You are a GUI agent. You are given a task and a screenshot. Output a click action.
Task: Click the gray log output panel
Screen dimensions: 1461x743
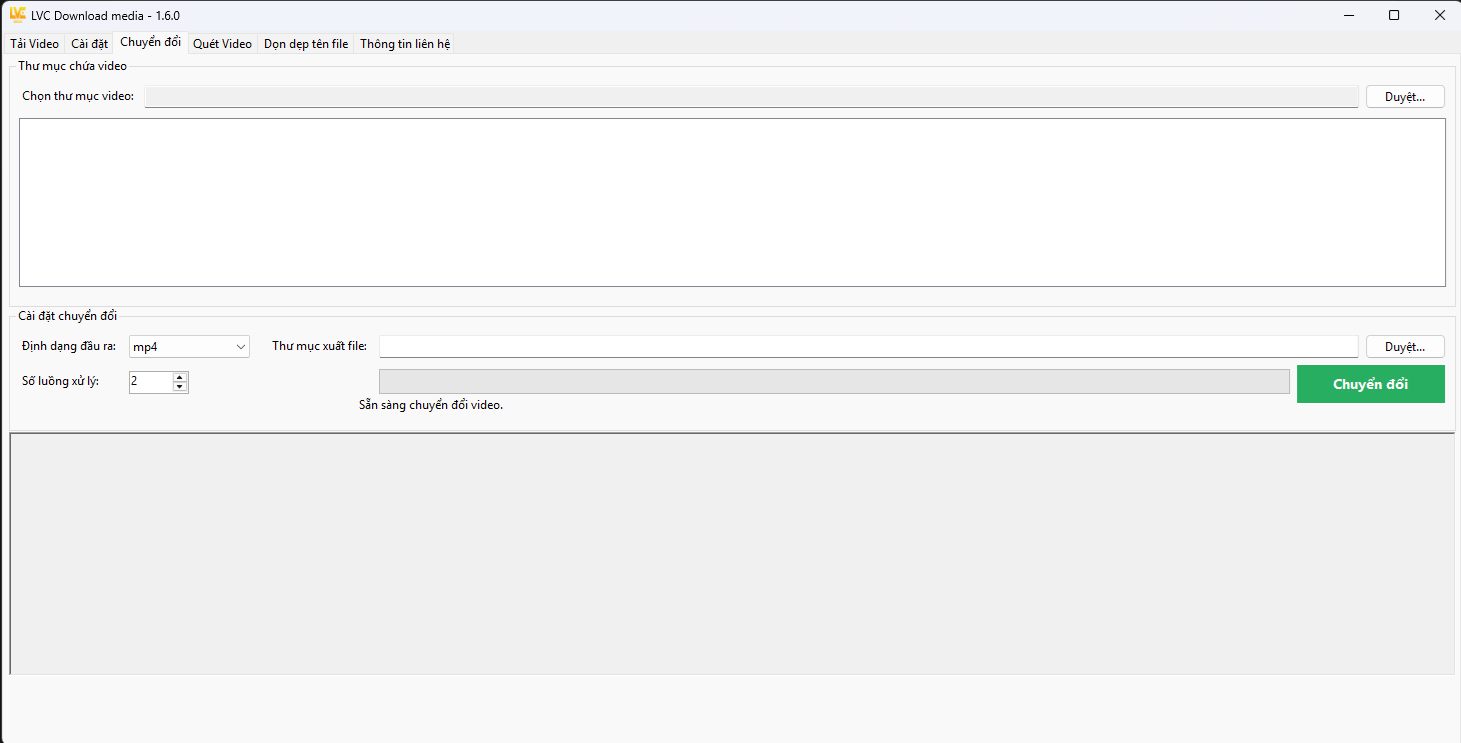click(x=732, y=554)
